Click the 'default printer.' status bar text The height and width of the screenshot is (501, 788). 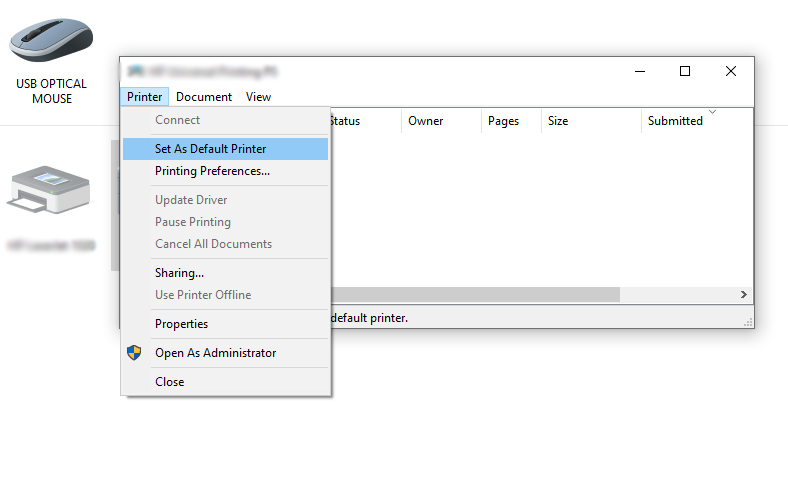tap(369, 318)
